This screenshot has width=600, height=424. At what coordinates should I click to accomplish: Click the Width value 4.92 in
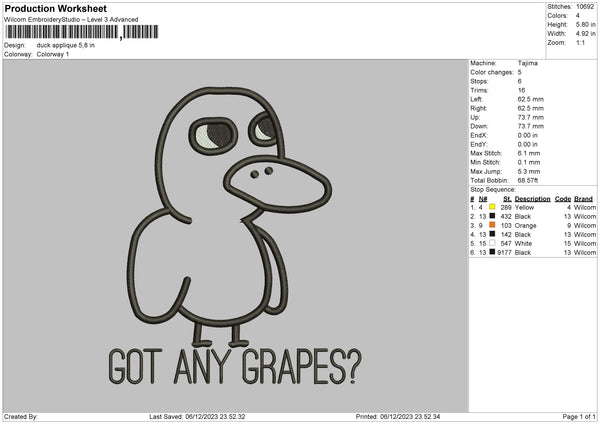pos(585,34)
